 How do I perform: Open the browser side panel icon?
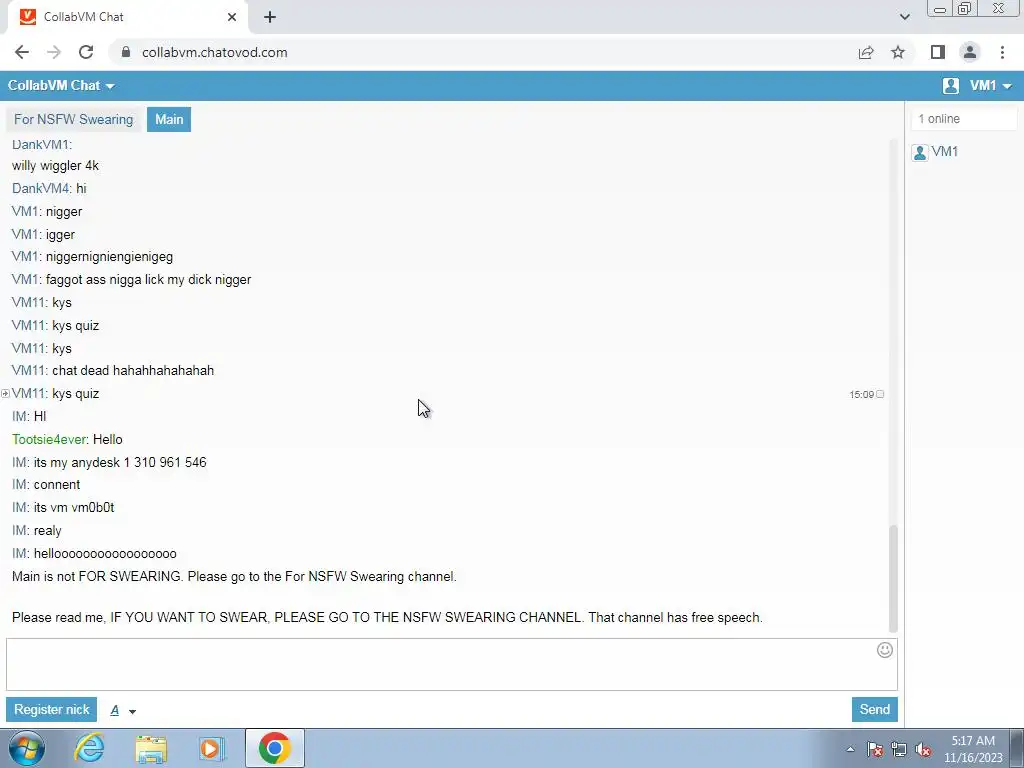[938, 52]
